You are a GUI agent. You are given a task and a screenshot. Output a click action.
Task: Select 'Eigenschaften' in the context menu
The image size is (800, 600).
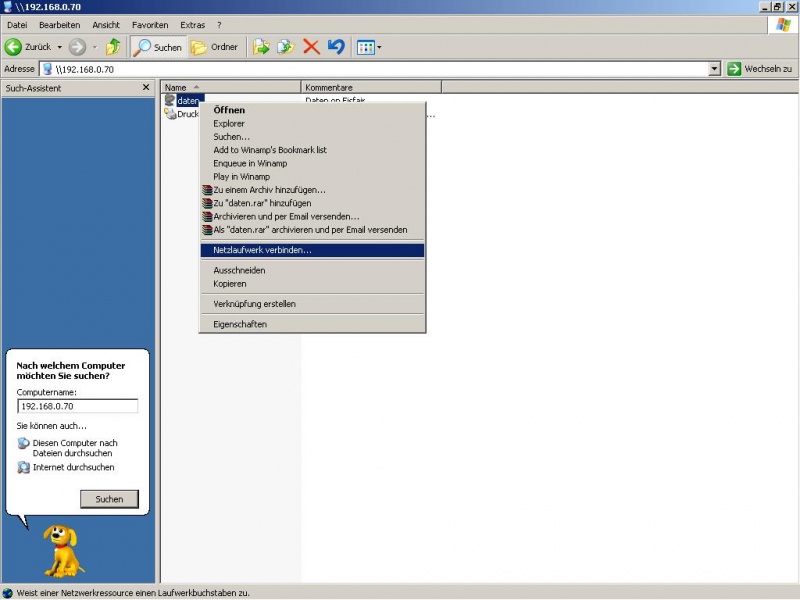click(240, 324)
